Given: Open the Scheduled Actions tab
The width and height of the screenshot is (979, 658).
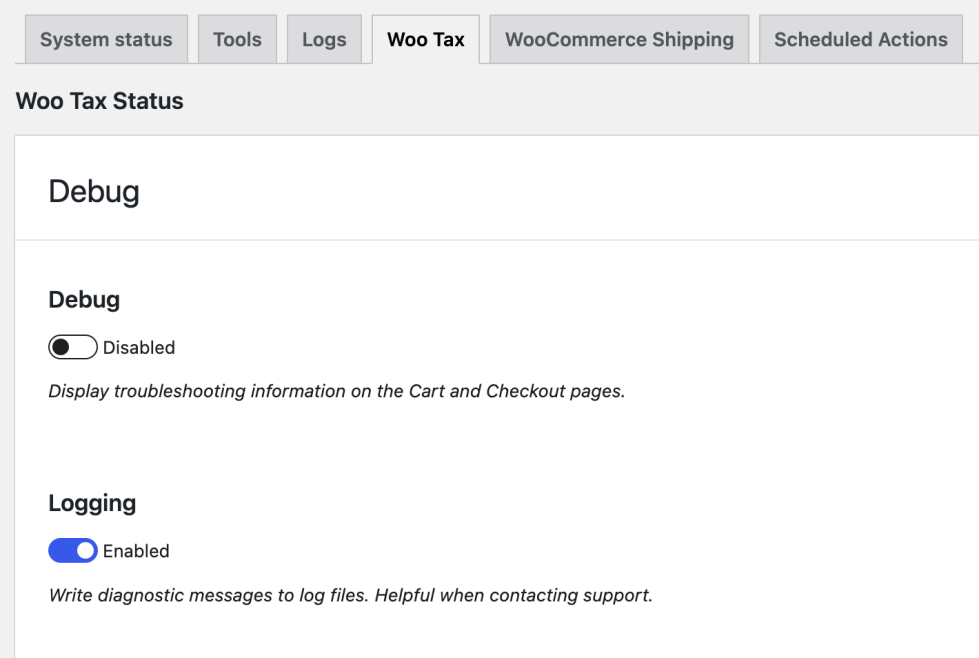Looking at the screenshot, I should pyautogui.click(x=860, y=40).
